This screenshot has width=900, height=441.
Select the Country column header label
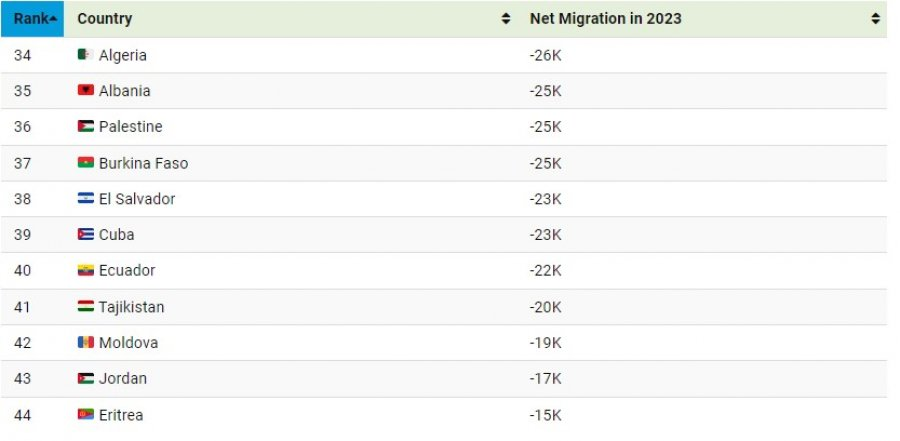pos(104,18)
